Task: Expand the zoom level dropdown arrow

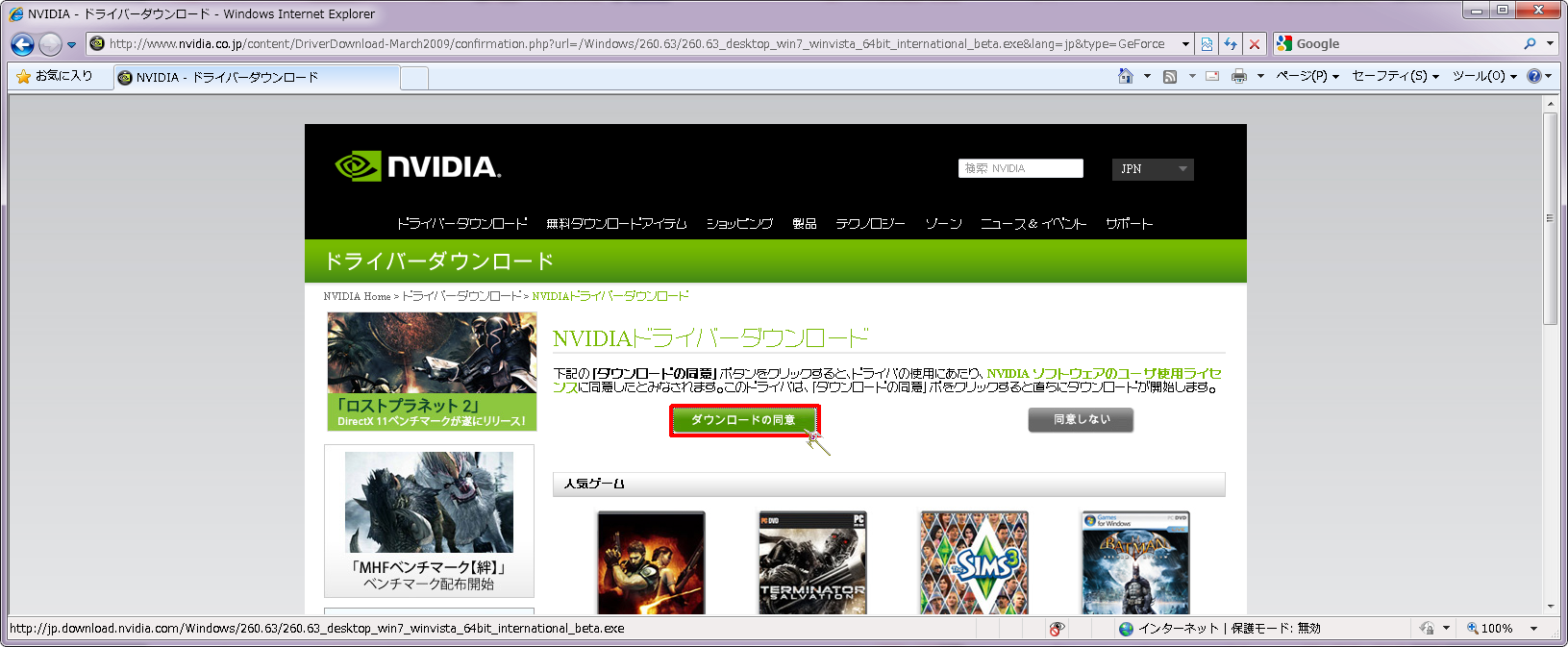Action: pyautogui.click(x=1533, y=629)
